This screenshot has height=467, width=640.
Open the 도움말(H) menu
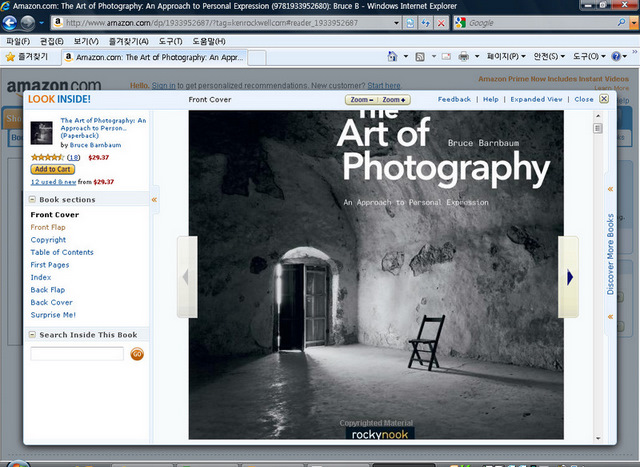(x=209, y=41)
